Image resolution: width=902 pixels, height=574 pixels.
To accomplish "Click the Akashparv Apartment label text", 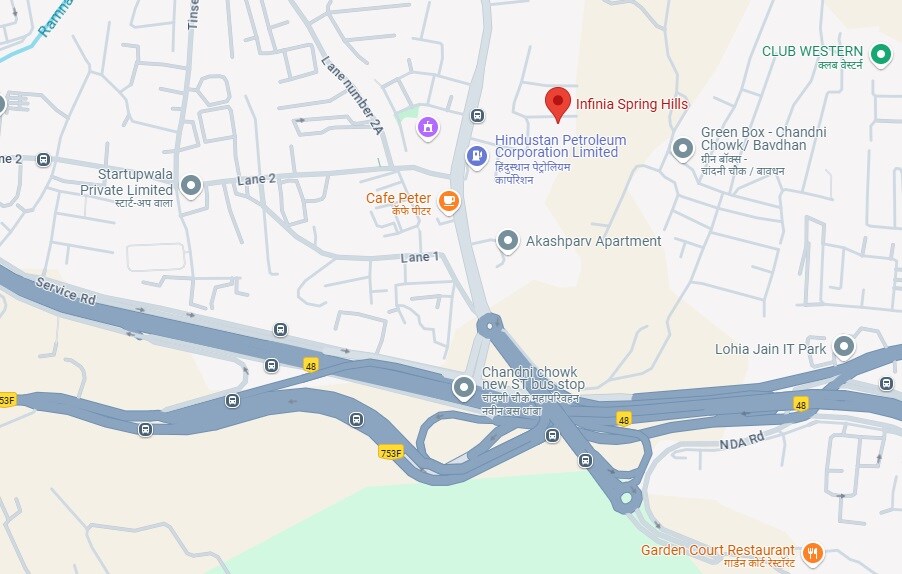I will pos(594,241).
